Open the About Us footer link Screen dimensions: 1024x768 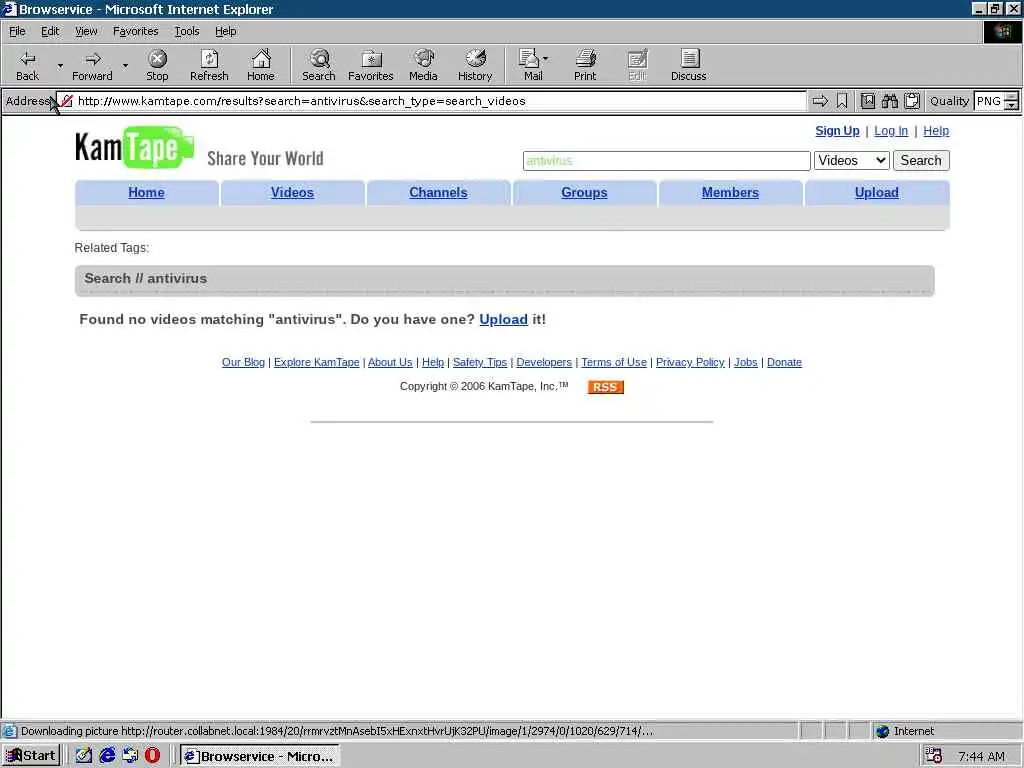point(390,362)
